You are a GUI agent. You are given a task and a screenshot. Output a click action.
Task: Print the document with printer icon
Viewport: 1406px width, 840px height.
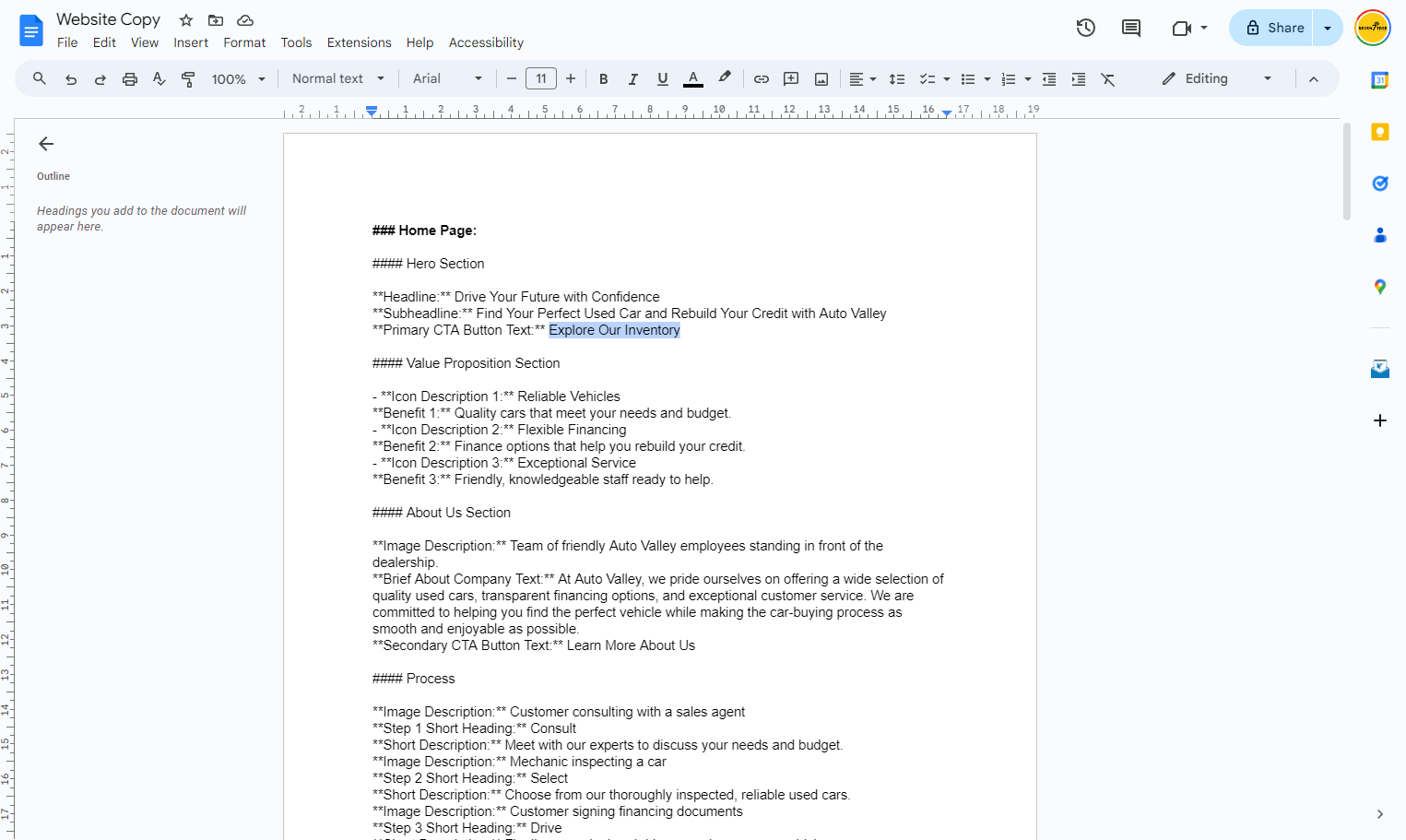point(130,79)
